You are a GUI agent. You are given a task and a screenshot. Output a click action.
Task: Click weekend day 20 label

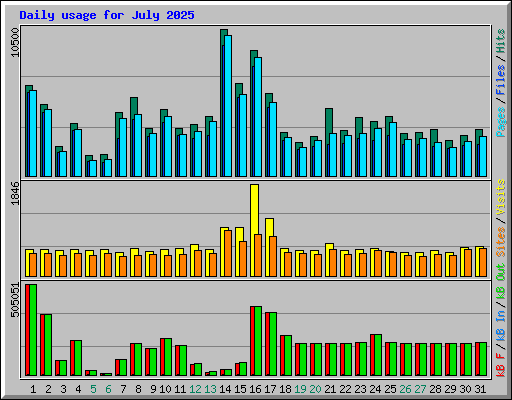(315, 389)
